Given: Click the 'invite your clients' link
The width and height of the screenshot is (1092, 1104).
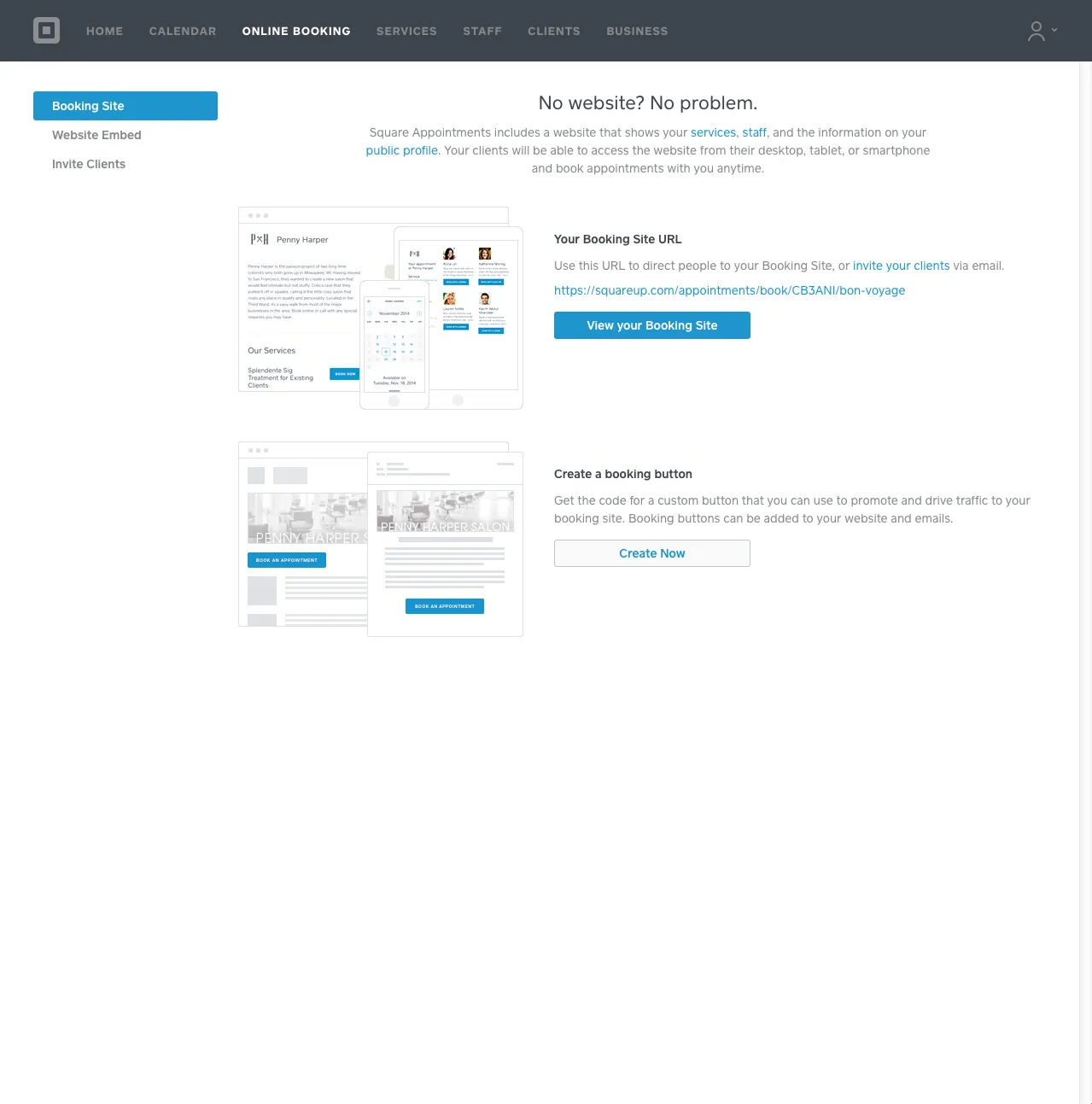Looking at the screenshot, I should [901, 266].
